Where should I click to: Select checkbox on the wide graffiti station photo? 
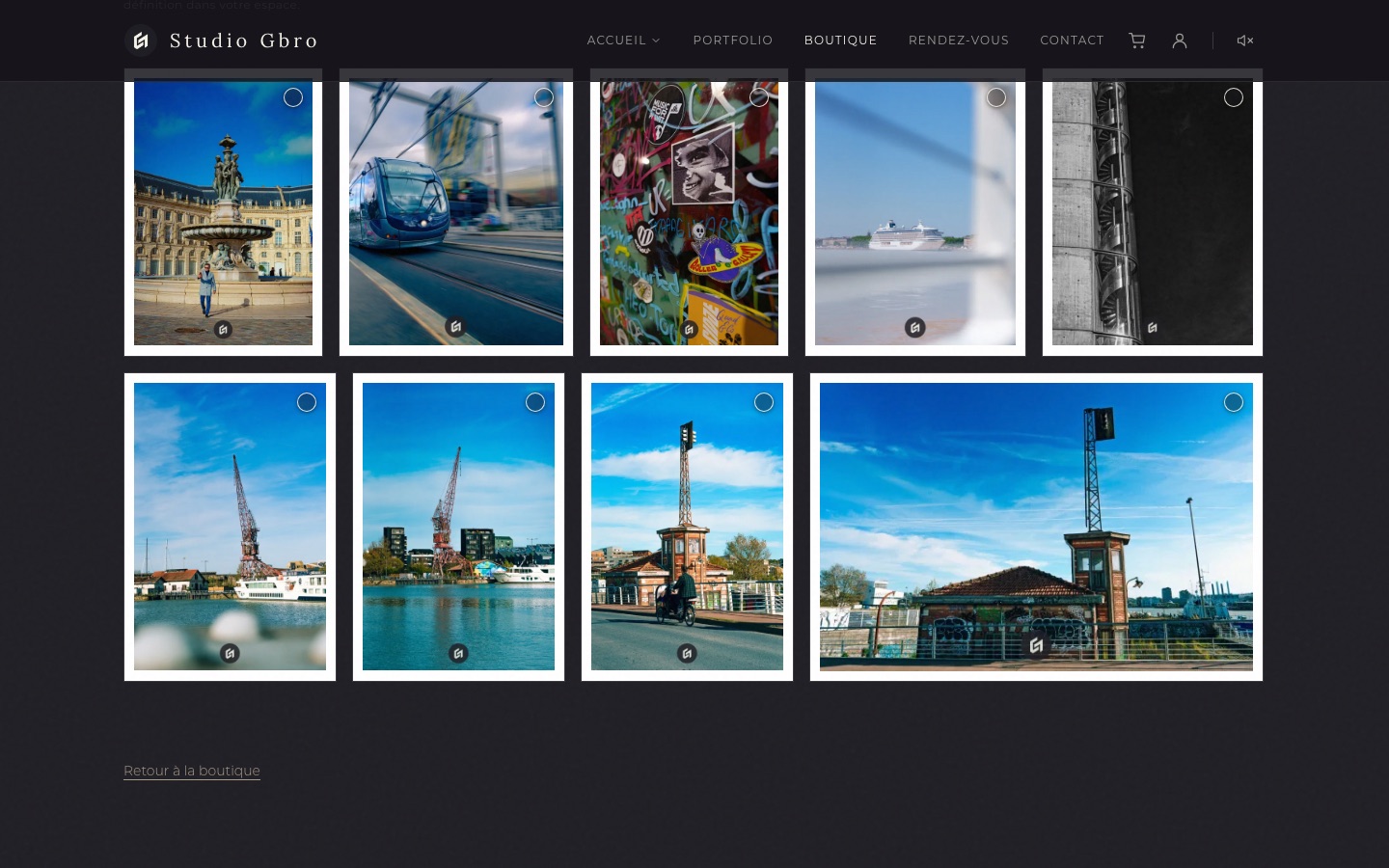(x=1234, y=402)
